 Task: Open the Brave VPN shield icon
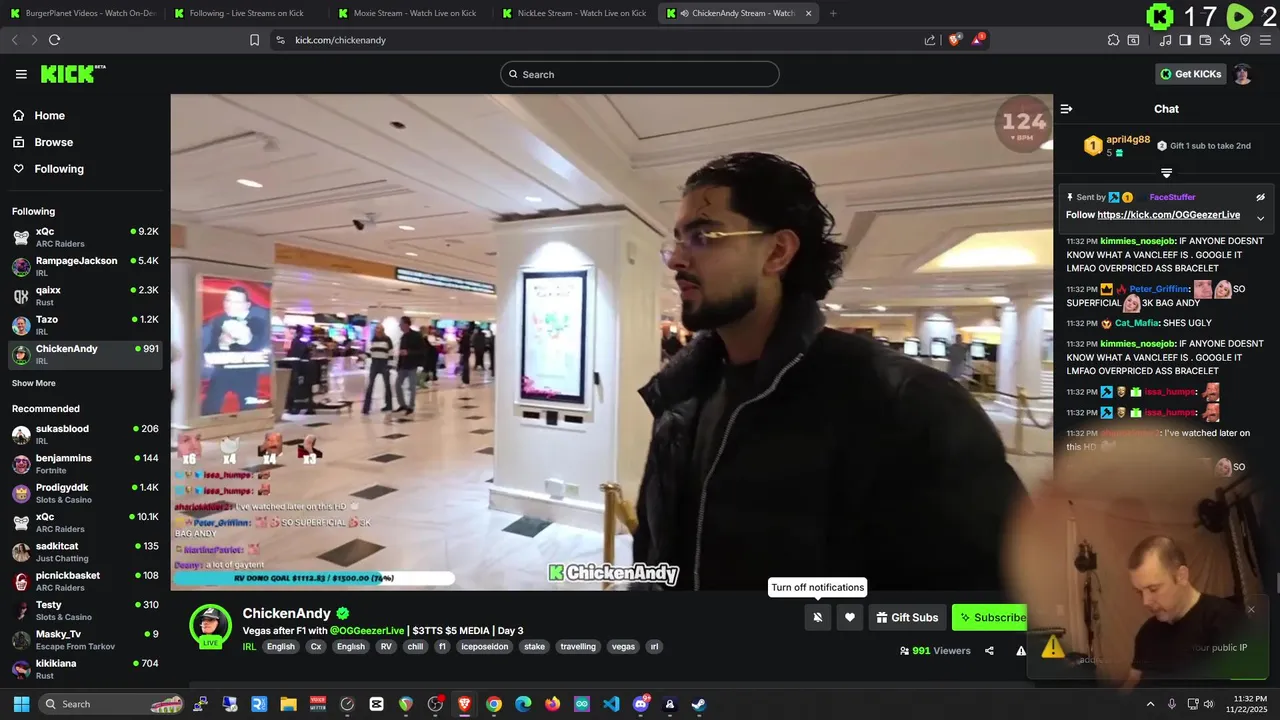pyautogui.click(x=1245, y=40)
